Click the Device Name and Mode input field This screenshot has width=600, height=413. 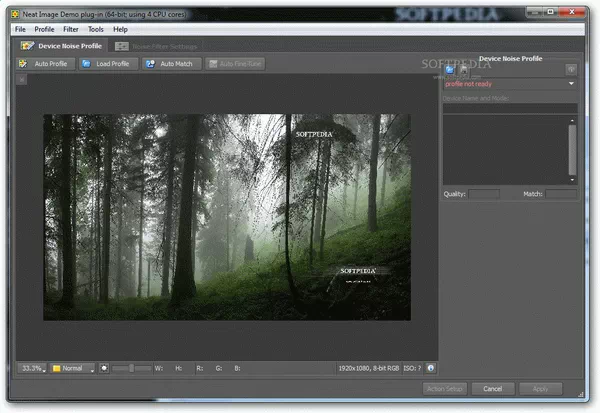510,108
